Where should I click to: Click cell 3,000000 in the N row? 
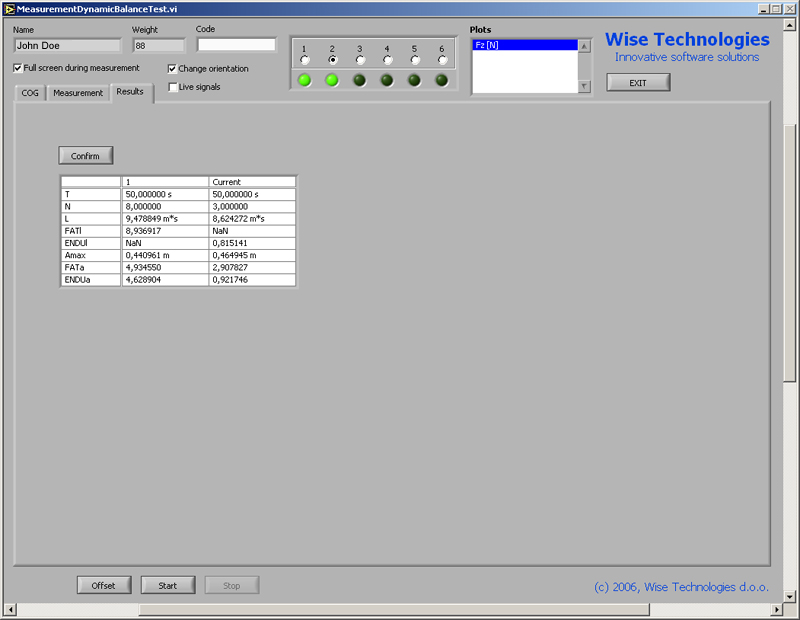(x=252, y=207)
